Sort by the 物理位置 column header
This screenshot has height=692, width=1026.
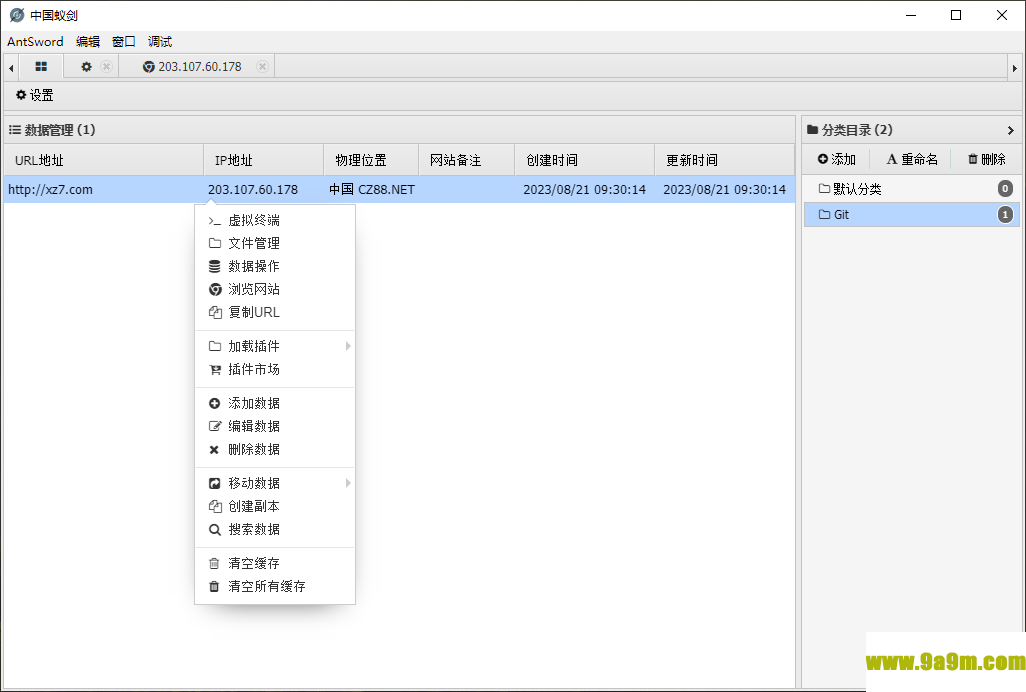[371, 160]
